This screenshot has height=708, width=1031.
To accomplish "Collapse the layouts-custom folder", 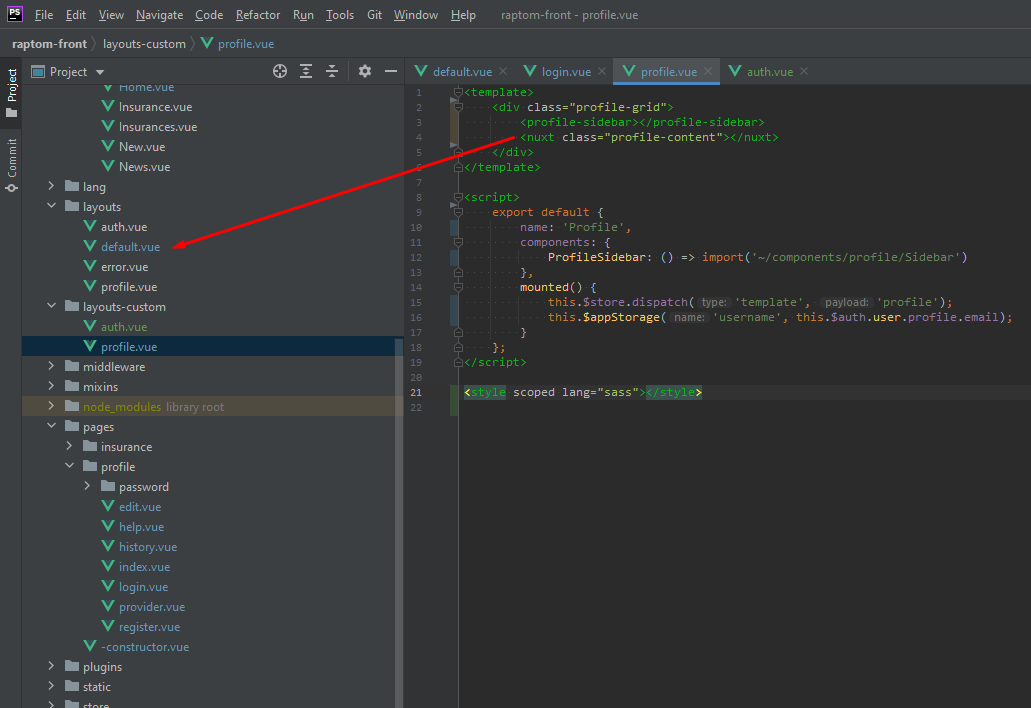I will 51,306.
